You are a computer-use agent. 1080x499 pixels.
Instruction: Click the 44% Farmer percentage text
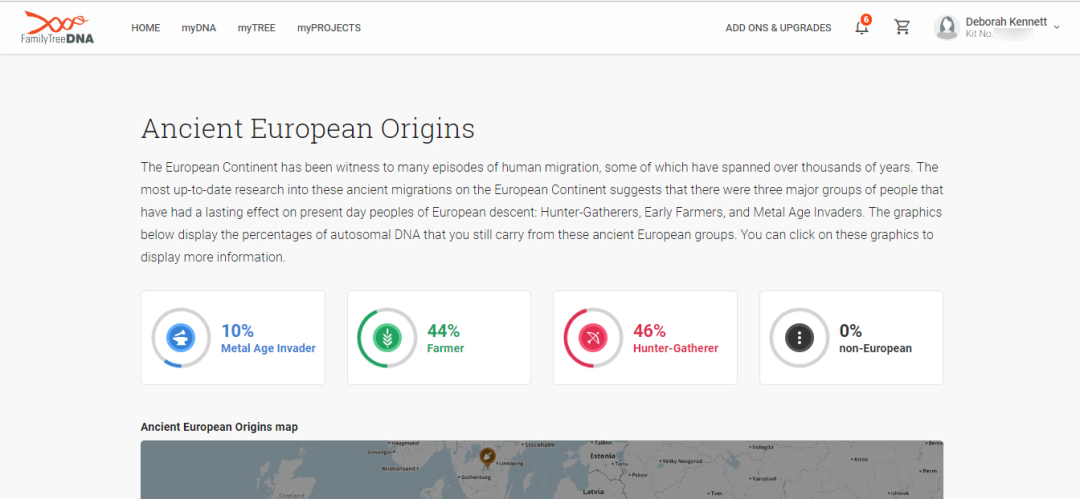(x=443, y=331)
